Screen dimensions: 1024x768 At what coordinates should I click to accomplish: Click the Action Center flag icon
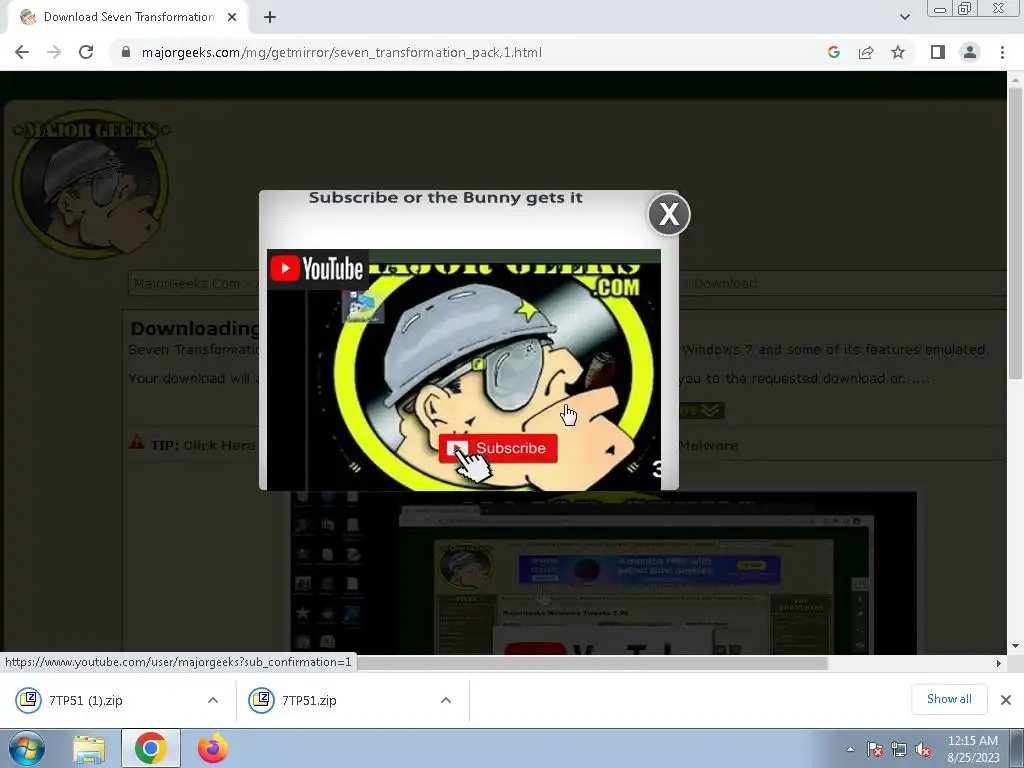[874, 749]
